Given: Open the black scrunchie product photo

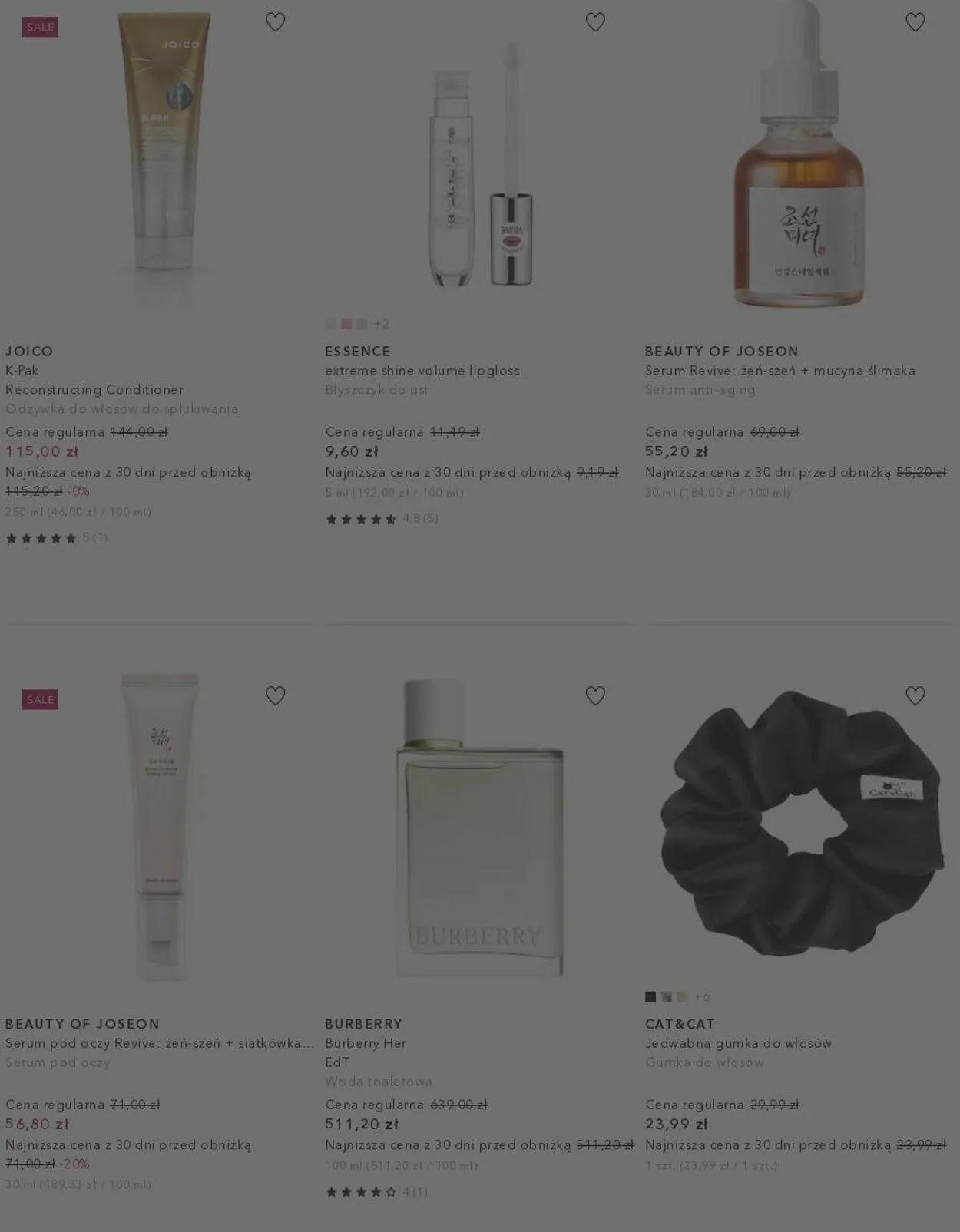Looking at the screenshot, I should (801, 823).
